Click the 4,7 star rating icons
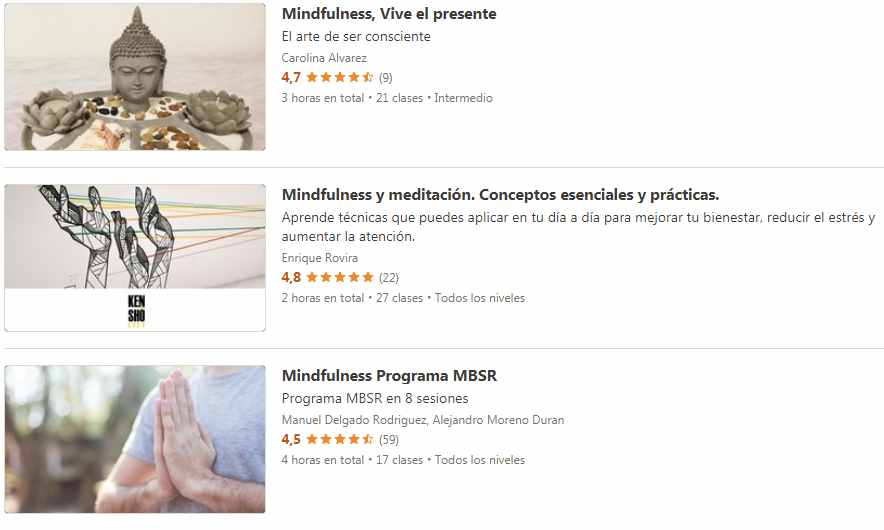This screenshot has width=884, height=530. 339,77
